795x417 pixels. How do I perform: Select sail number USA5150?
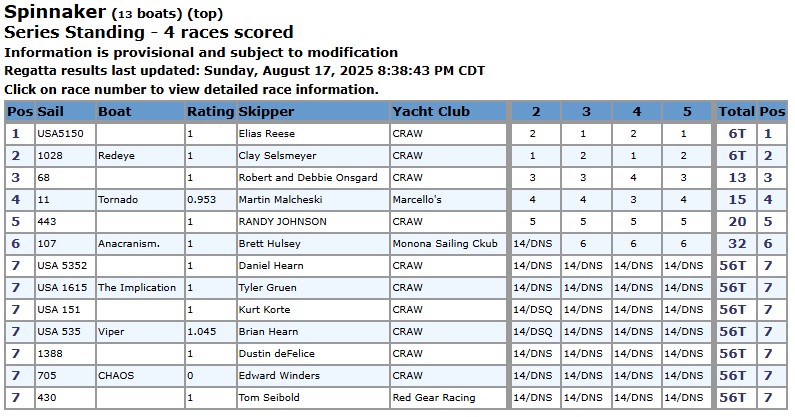pyautogui.click(x=60, y=133)
